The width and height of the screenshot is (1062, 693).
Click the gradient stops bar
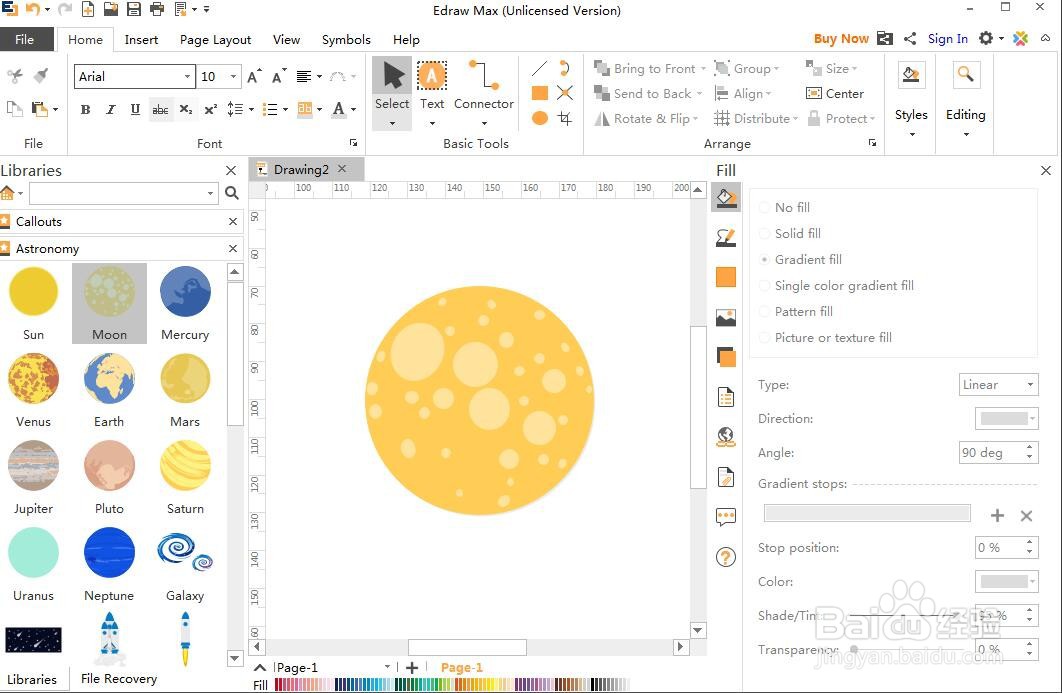coord(867,513)
